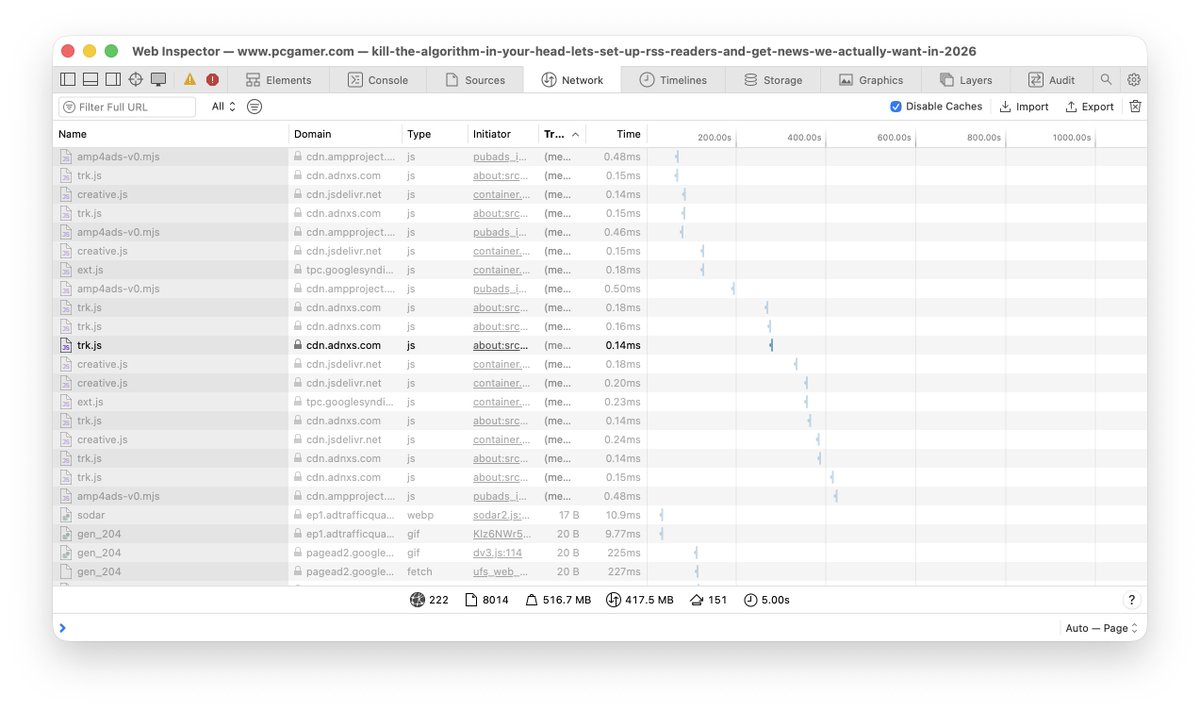Select the amp4ads-v0.mjs row with 0.46ms
The height and width of the screenshot is (711, 1200).
pyautogui.click(x=600, y=232)
